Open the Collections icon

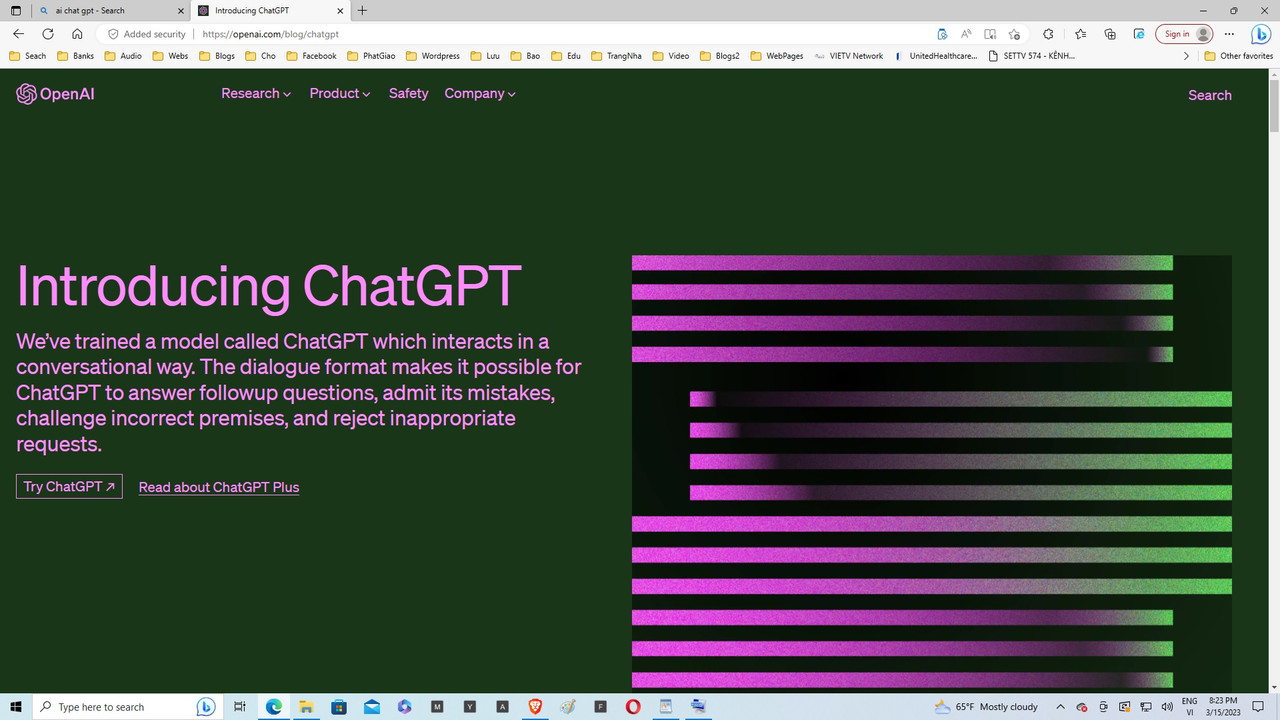(1110, 34)
